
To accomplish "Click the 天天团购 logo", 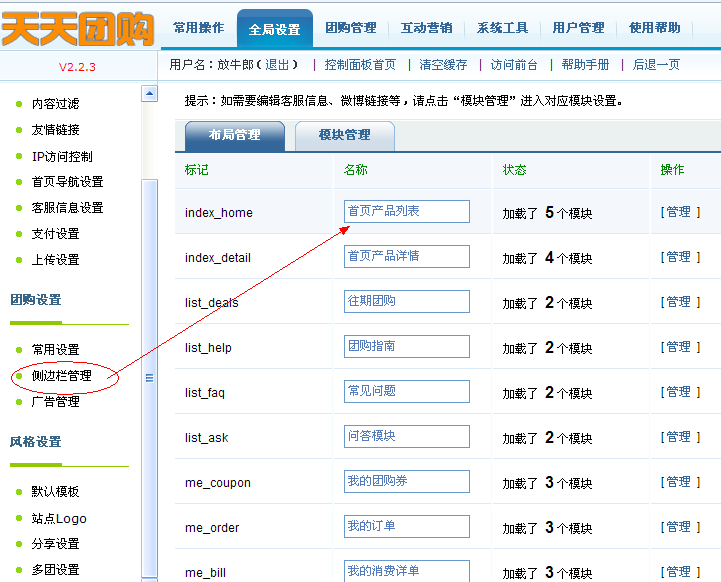I will pos(78,30).
